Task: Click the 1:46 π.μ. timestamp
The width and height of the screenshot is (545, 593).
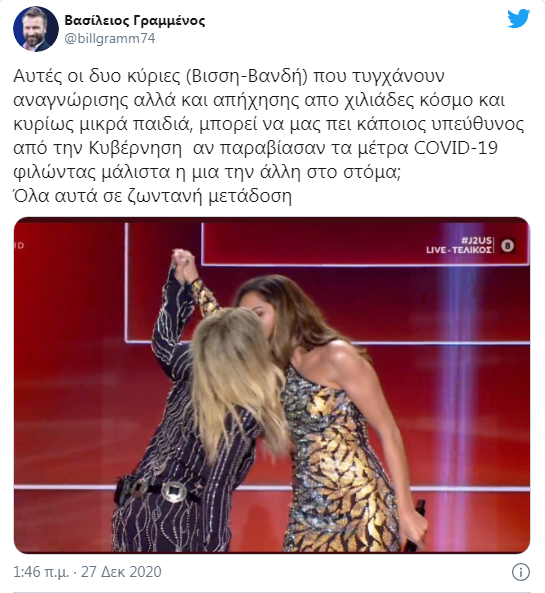Action: [x=41, y=572]
